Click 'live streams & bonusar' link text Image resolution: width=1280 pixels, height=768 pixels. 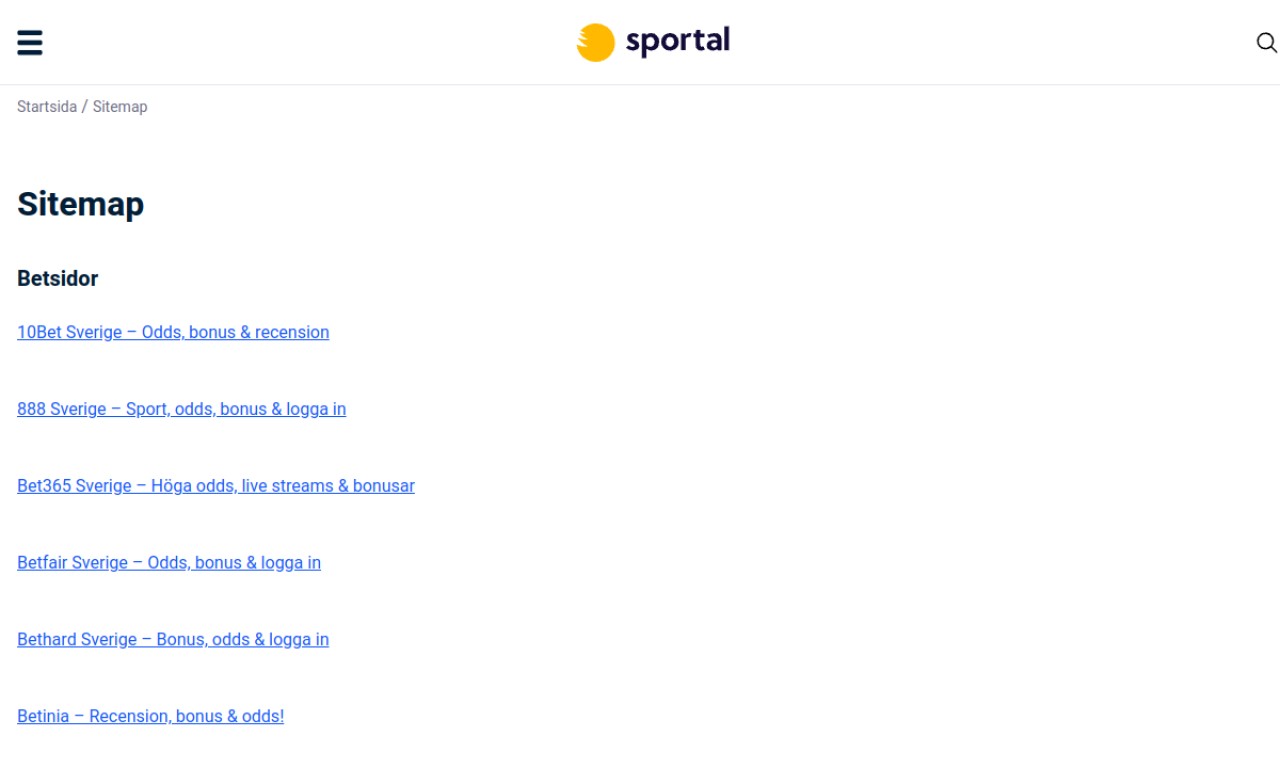(328, 486)
